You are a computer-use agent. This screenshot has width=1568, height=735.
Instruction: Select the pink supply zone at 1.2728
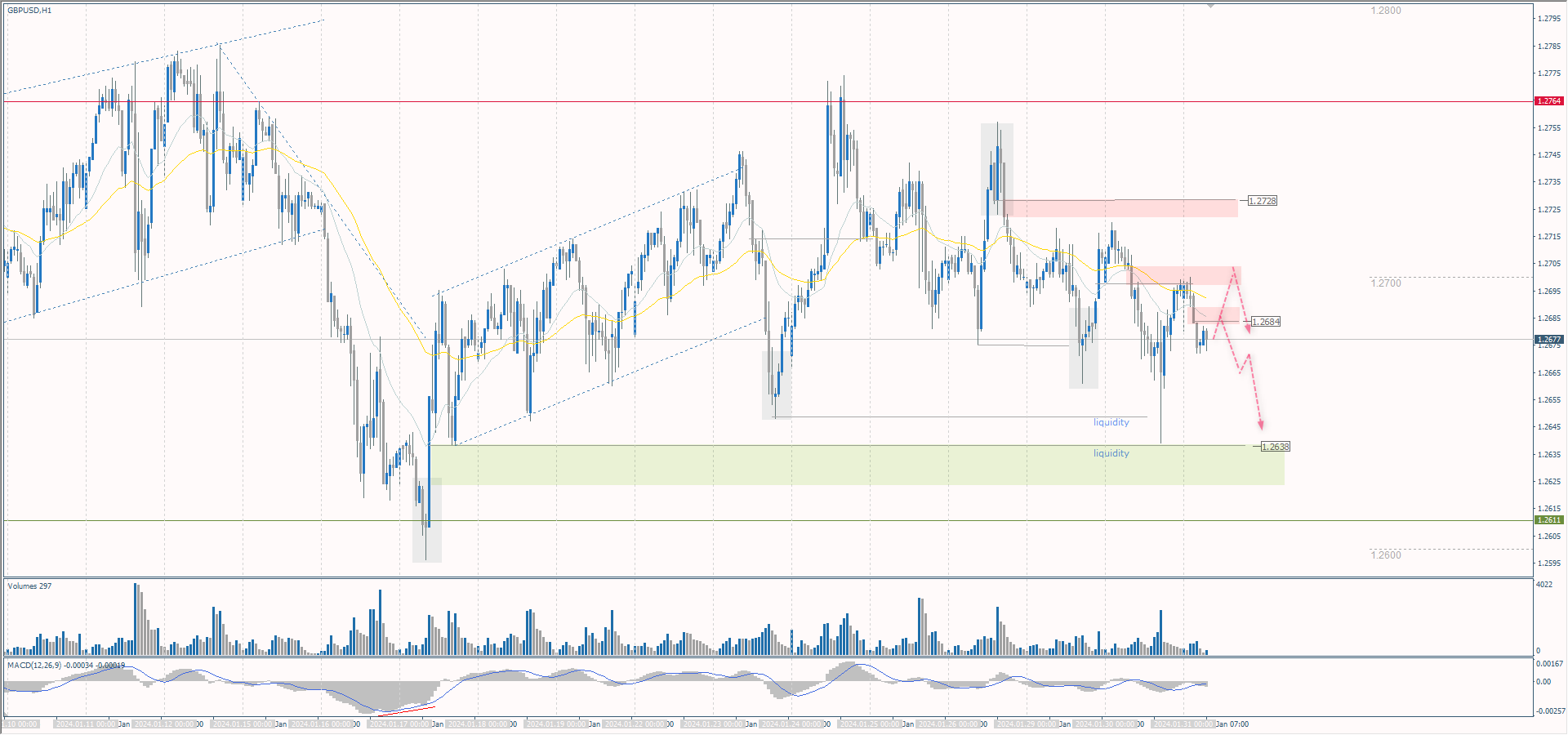(x=1121, y=208)
